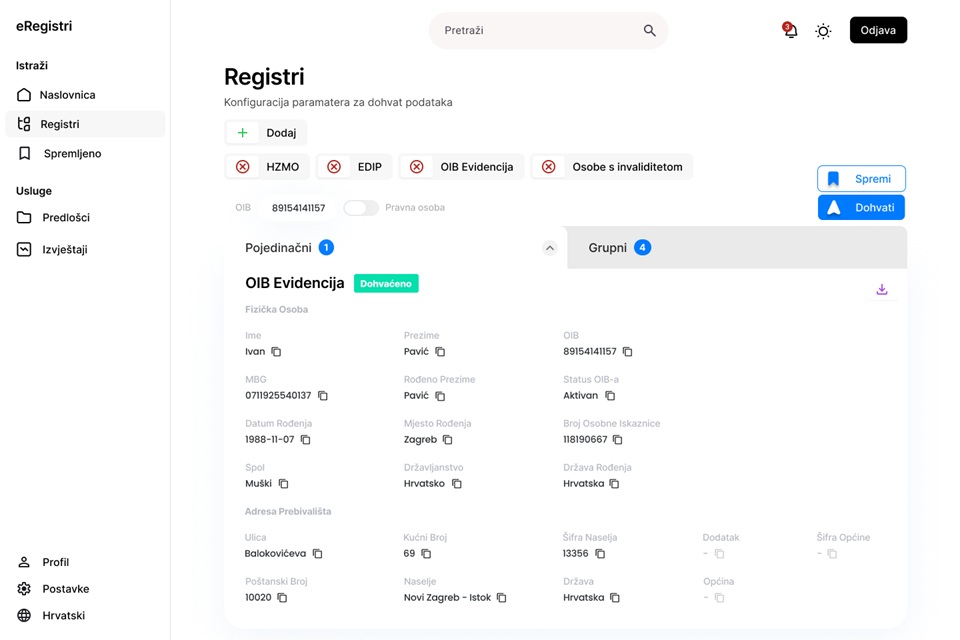This screenshot has width=960, height=640.
Task: Copy the Datum Rođenja value
Action: tap(306, 440)
